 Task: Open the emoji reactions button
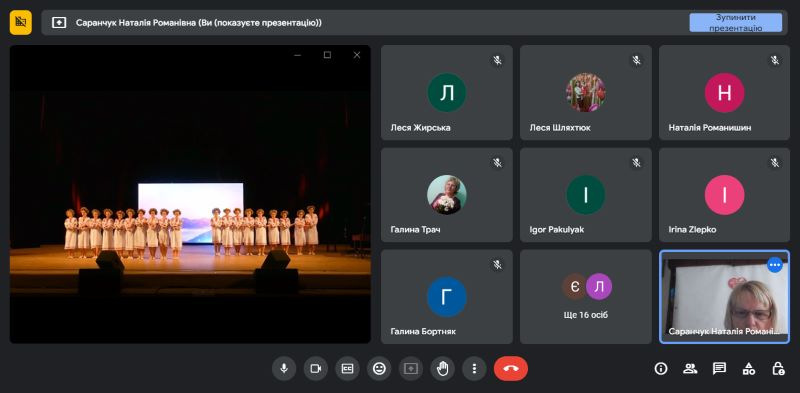pyautogui.click(x=379, y=368)
